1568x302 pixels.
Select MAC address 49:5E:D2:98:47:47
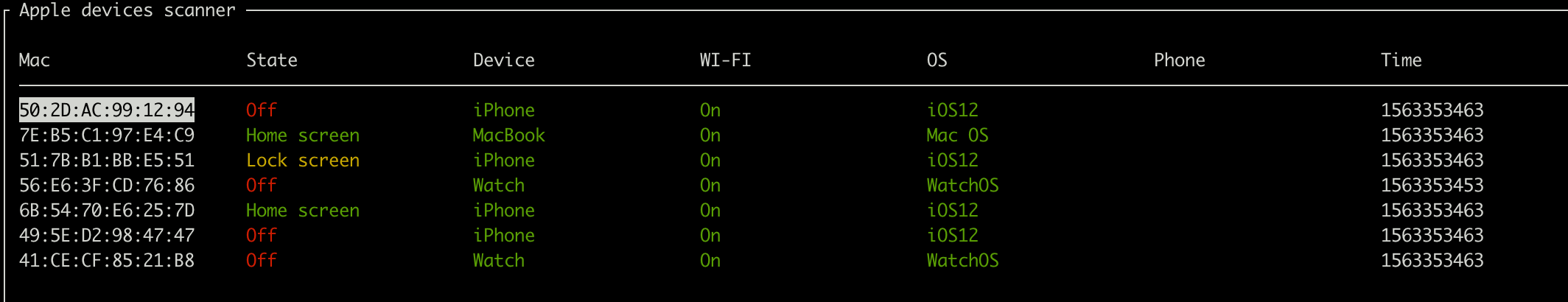107,235
